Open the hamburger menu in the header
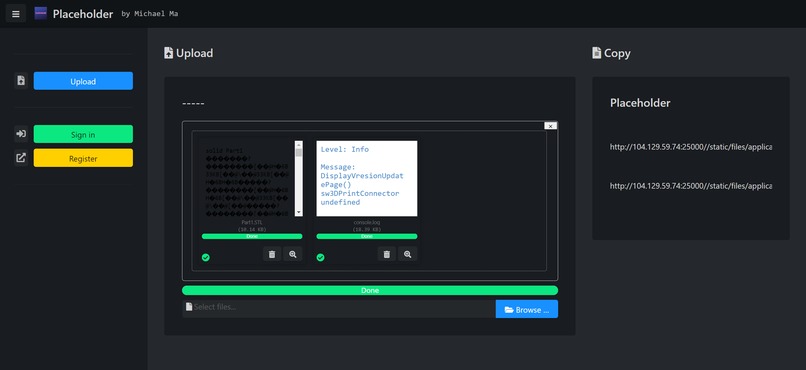Screen dimensions: 806x370 point(15,14)
